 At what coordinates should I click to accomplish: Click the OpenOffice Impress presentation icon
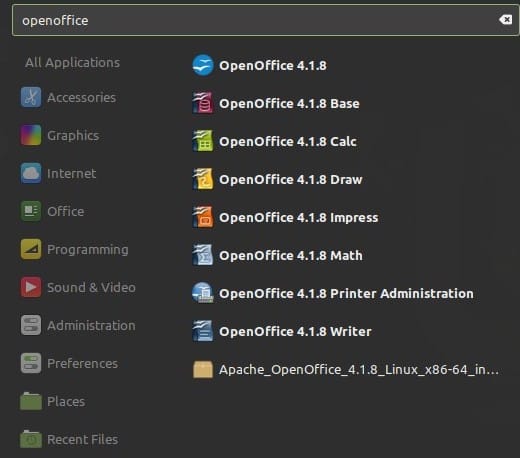[x=203, y=217]
